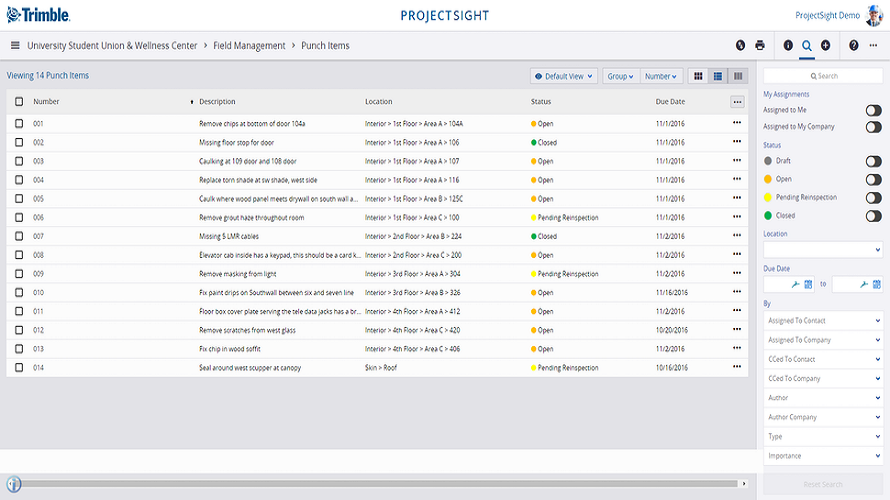Open the top toolbar more options ellipsis
This screenshot has width=890, height=500.
[873, 45]
